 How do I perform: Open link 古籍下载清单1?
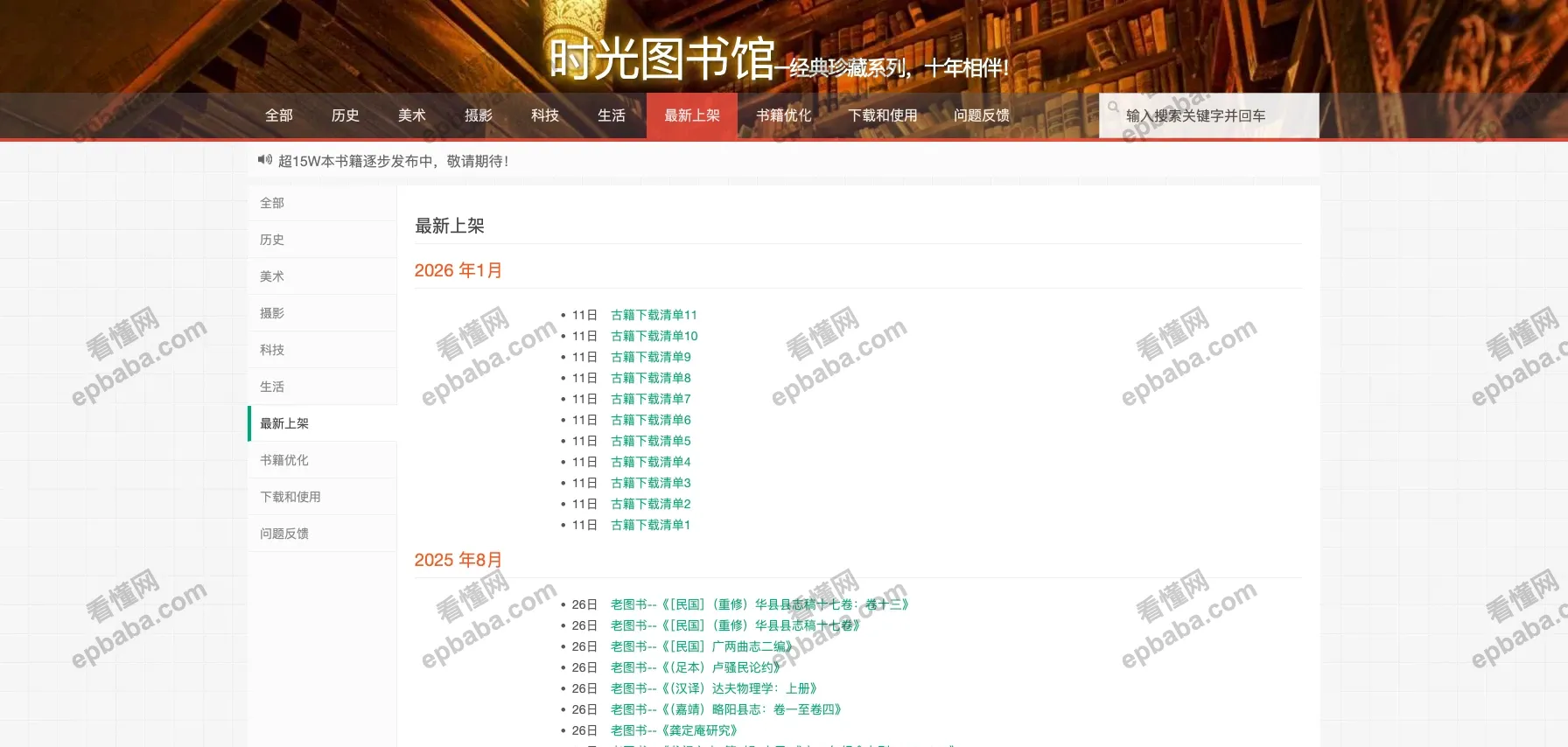651,525
